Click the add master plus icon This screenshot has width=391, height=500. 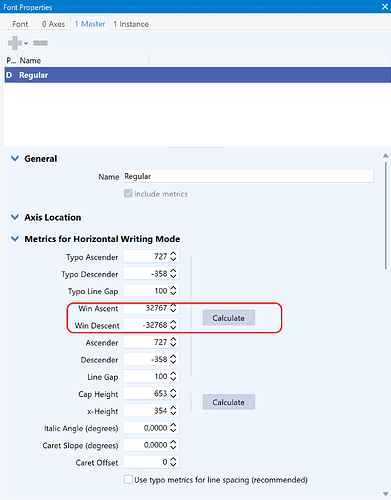15,43
